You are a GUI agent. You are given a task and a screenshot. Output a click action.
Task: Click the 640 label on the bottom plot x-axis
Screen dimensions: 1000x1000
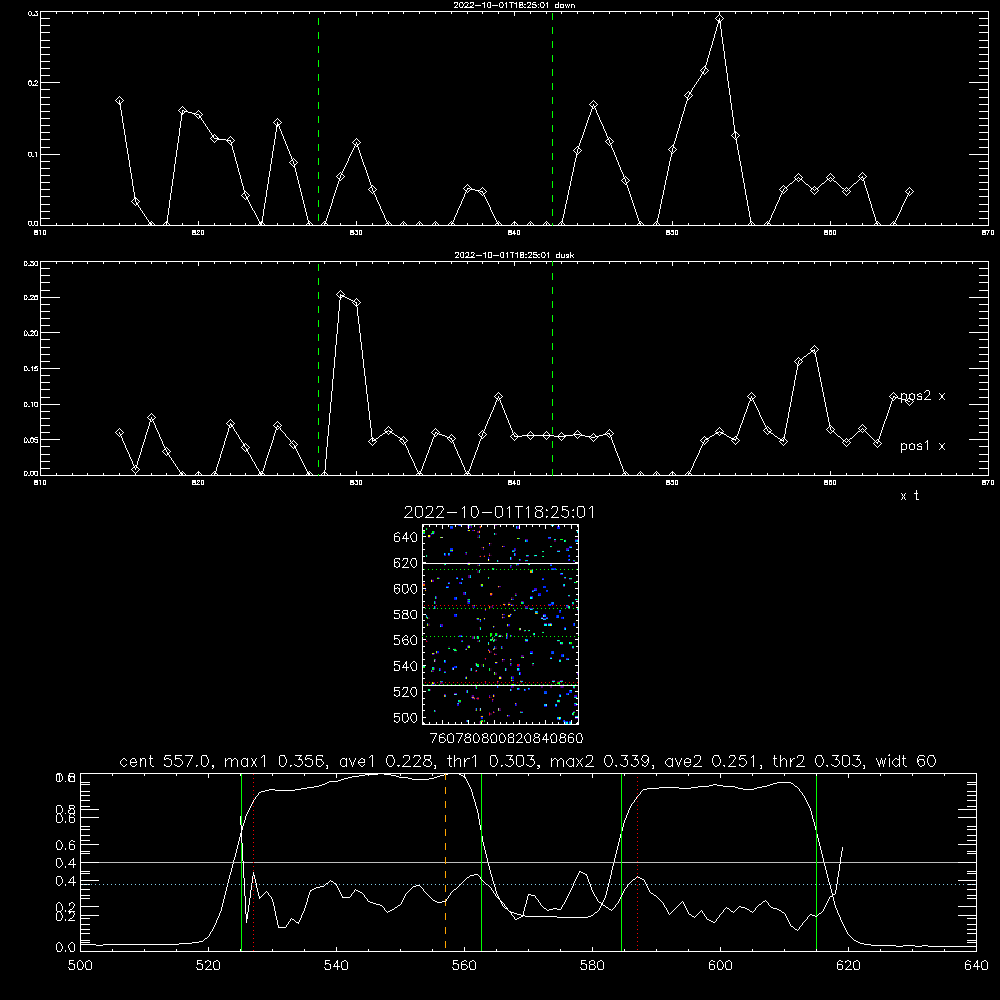point(976,966)
